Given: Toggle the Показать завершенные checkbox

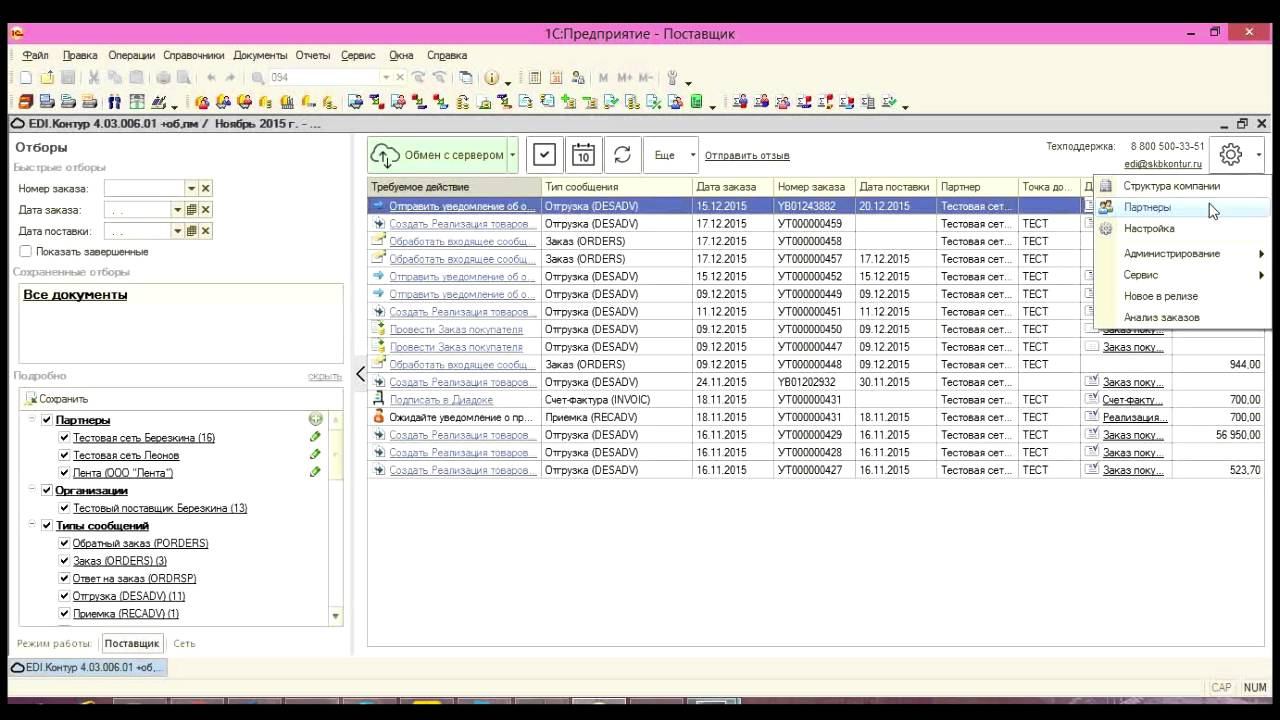Looking at the screenshot, I should pos(26,252).
